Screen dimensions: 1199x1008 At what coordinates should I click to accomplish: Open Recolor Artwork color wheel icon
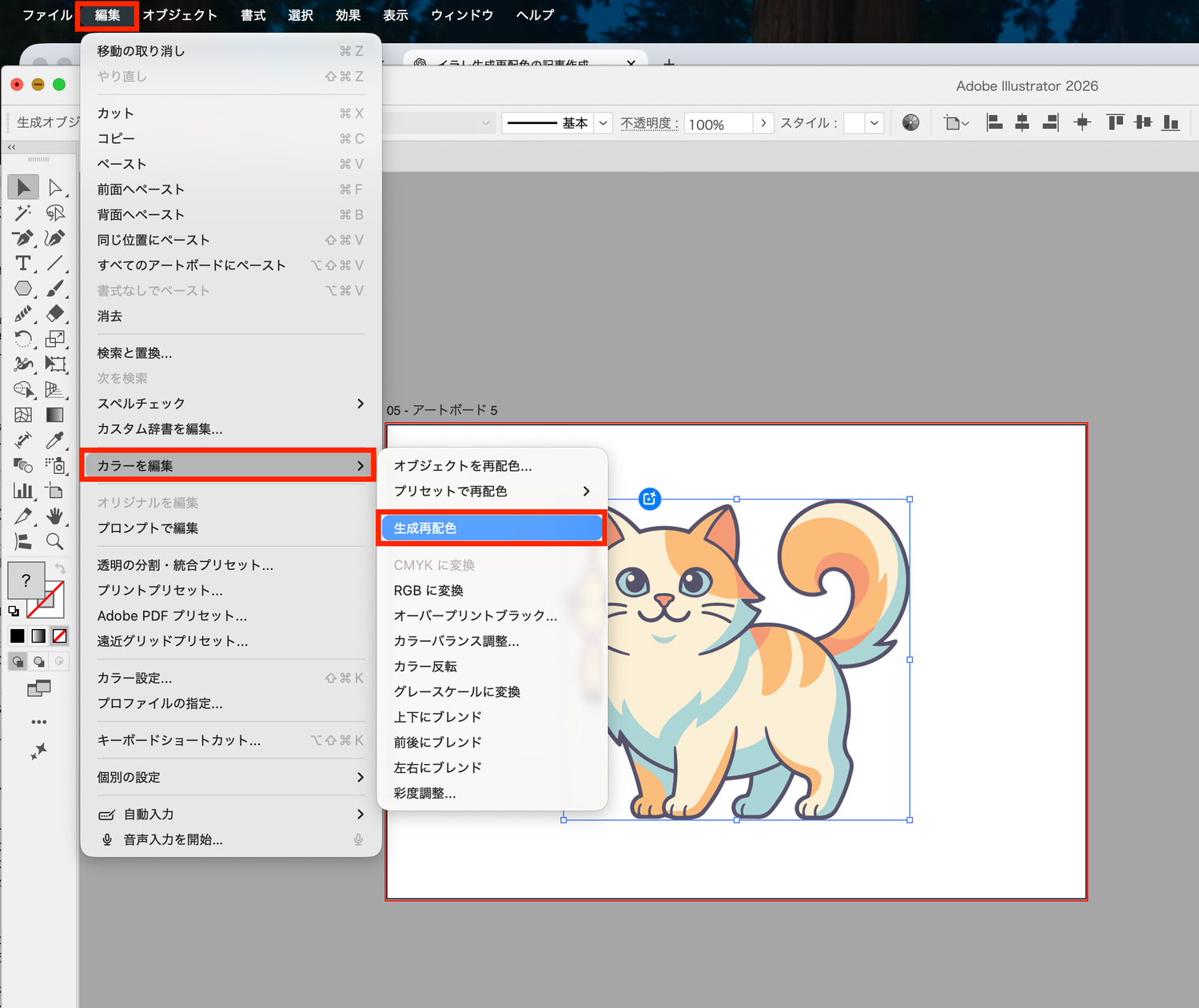pos(910,122)
